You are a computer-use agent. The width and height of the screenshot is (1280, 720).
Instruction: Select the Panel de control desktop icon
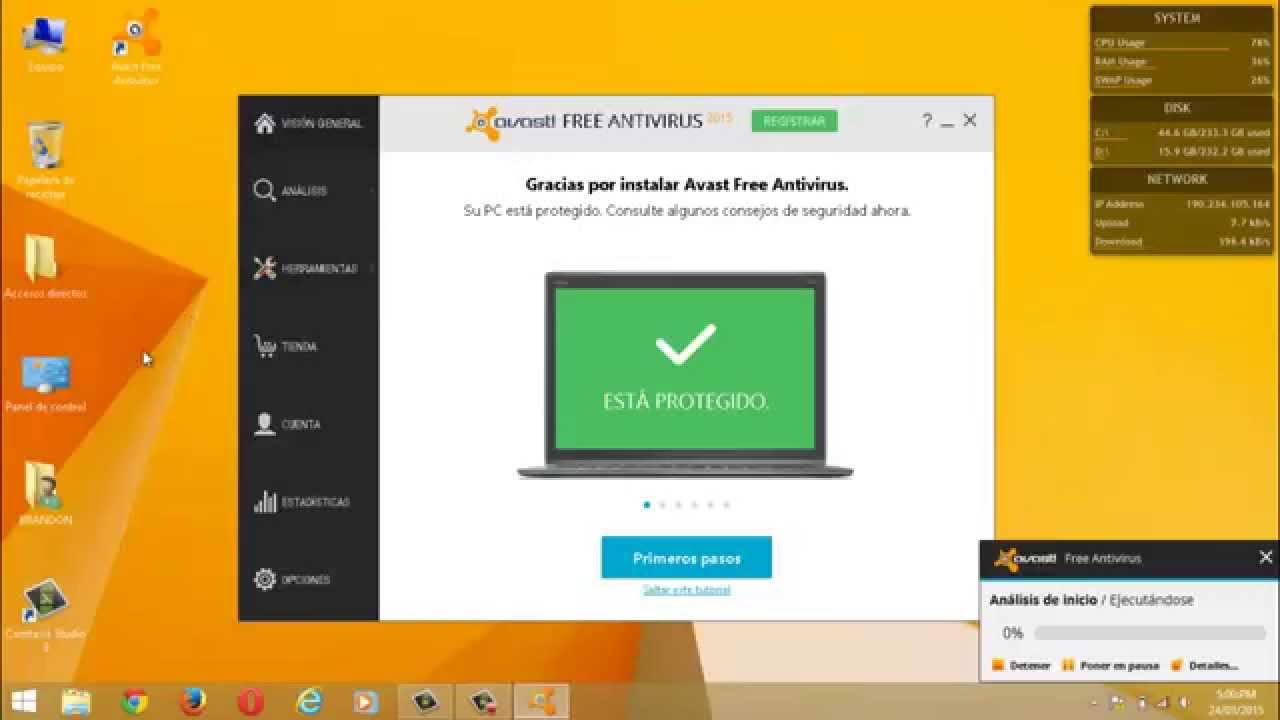coord(45,383)
